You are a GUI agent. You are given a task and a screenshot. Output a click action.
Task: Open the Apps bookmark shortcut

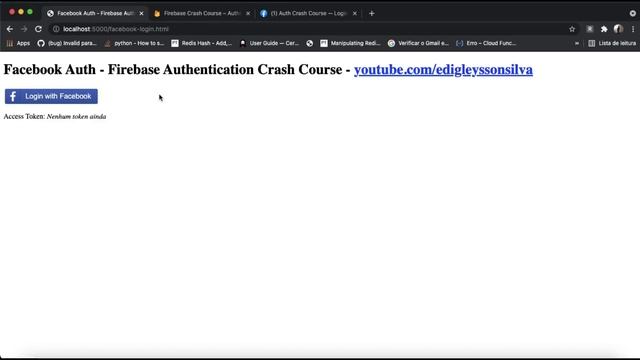(18, 43)
